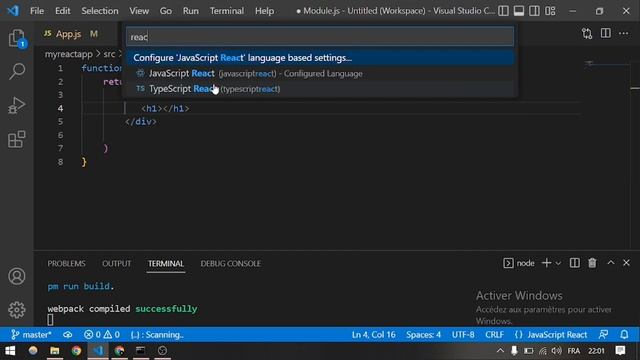This screenshot has width=640, height=360.
Task: Show hidden tray icons chevron
Action: [500, 351]
